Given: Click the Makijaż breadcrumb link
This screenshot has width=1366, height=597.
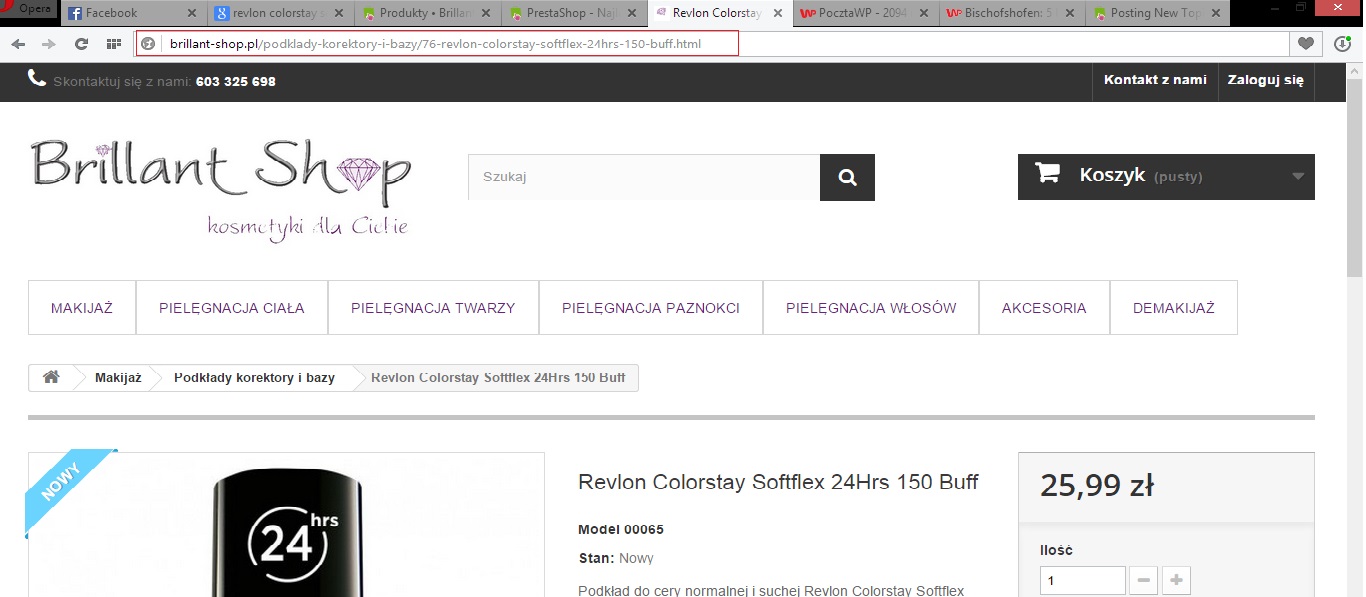Looking at the screenshot, I should click(118, 377).
